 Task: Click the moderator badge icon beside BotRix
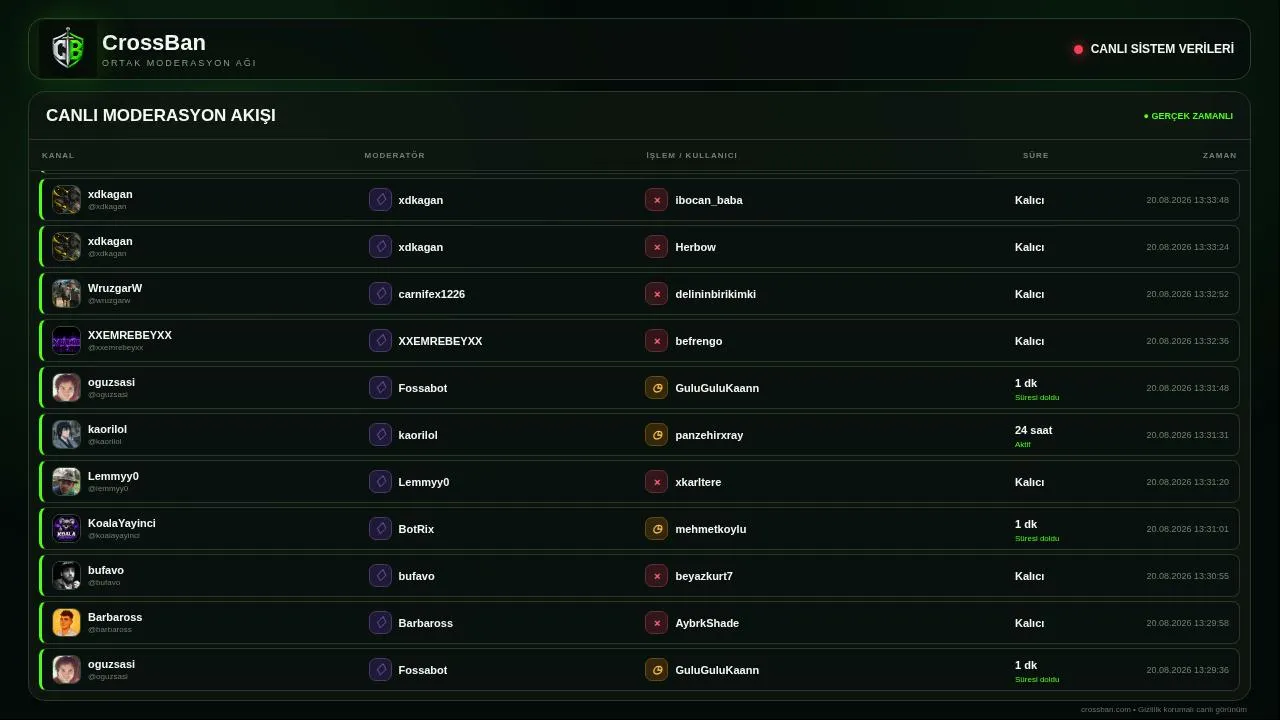pos(380,529)
